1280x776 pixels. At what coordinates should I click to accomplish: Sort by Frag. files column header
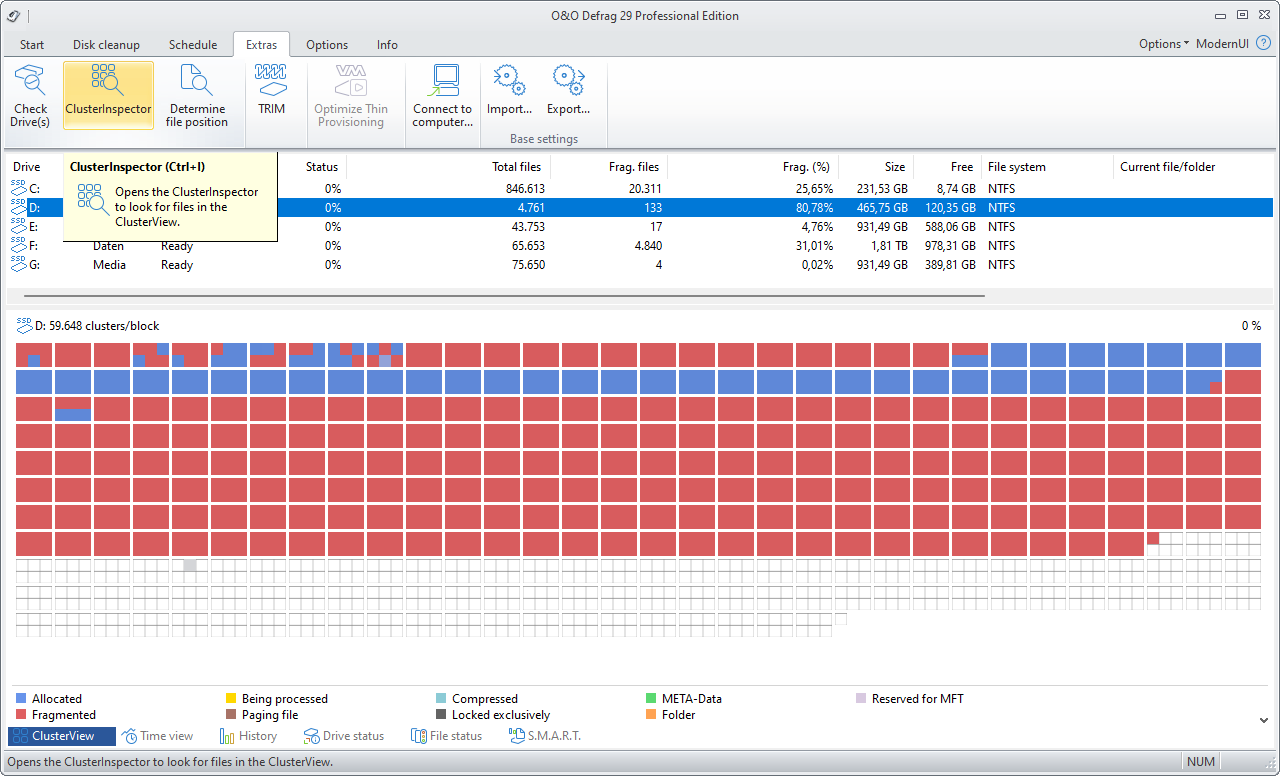634,167
